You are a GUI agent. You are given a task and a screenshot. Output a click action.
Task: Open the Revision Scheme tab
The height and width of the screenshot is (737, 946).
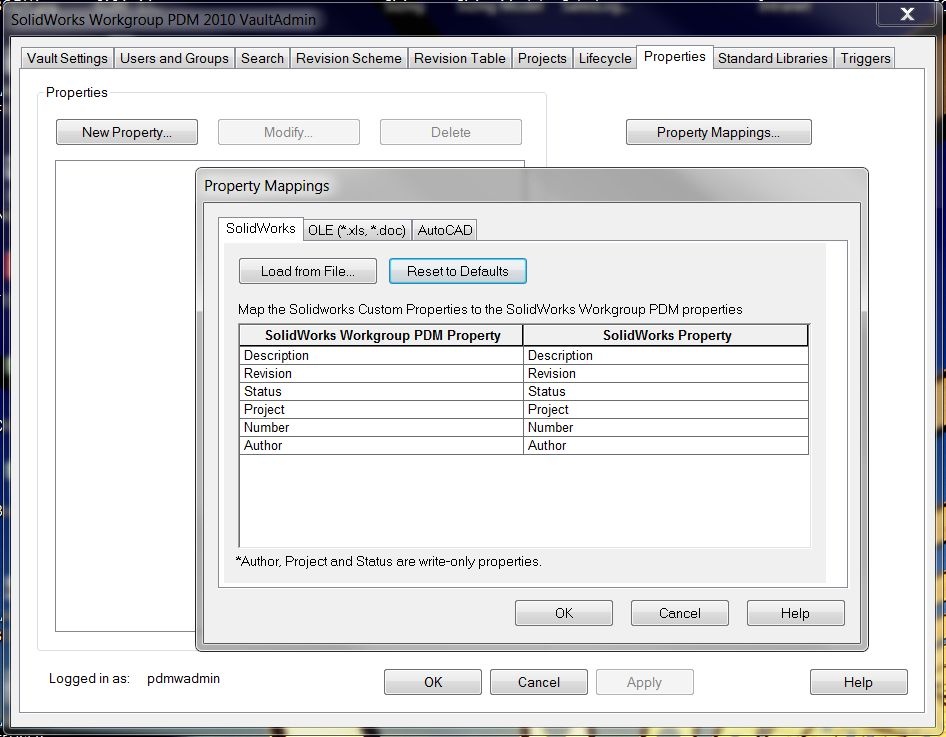[349, 59]
